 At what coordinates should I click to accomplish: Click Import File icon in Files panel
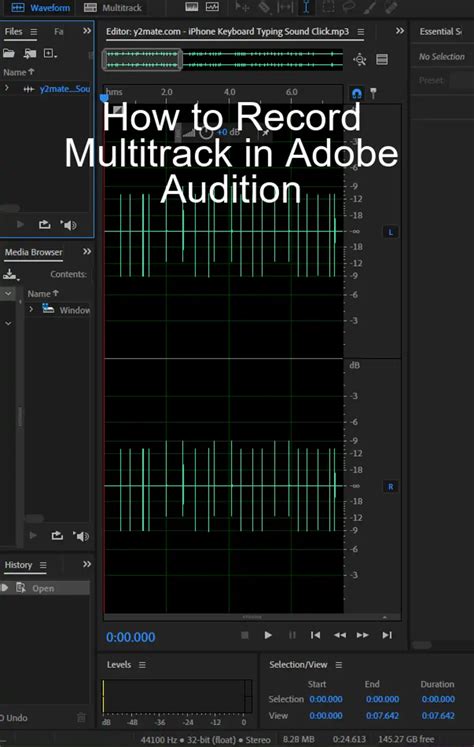[x=30, y=53]
